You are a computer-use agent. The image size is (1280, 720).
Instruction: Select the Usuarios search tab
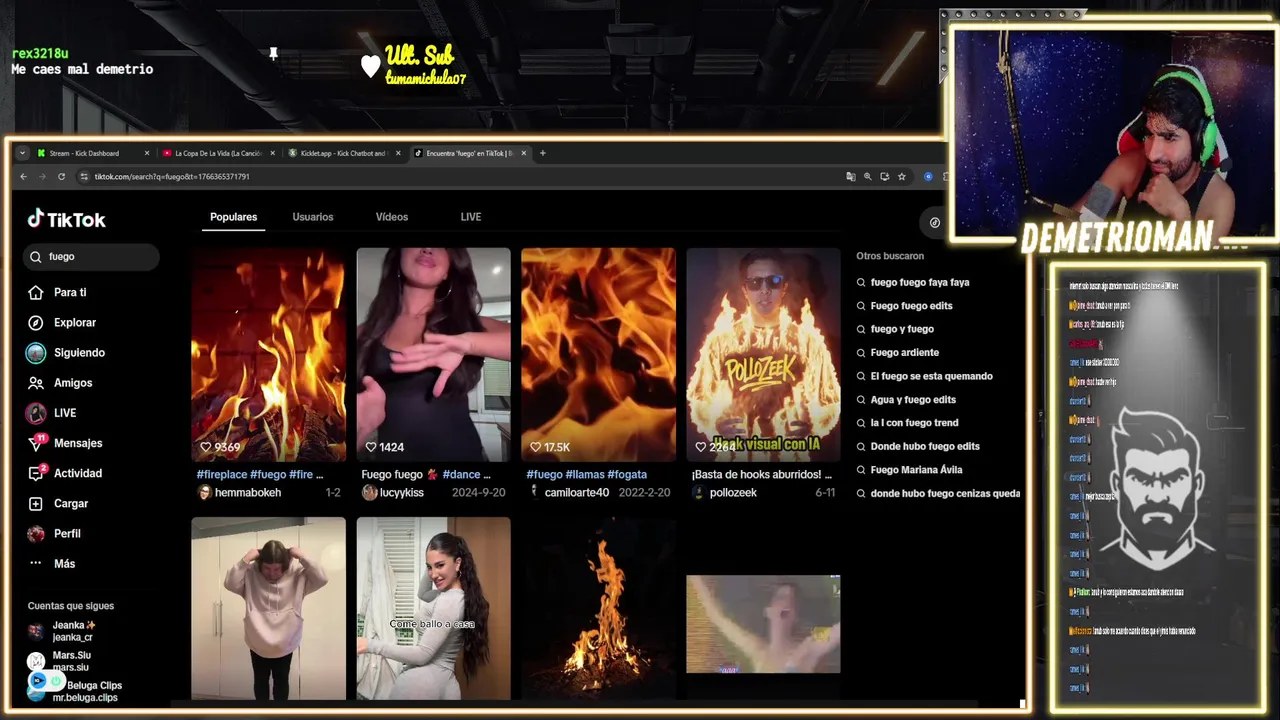pyautogui.click(x=313, y=217)
